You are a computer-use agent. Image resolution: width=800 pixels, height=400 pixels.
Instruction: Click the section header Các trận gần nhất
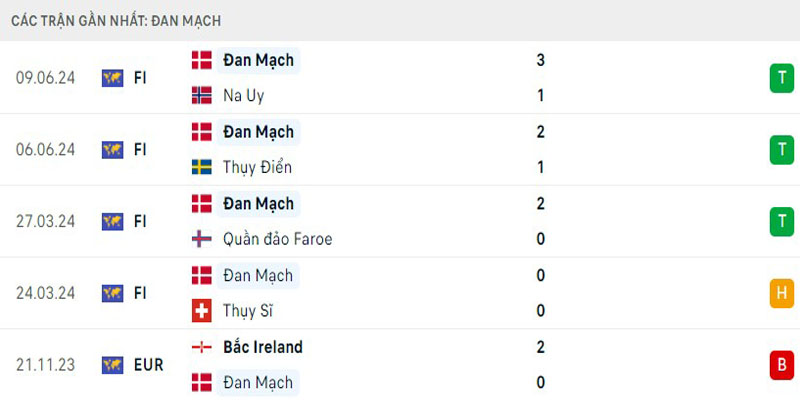pyautogui.click(x=117, y=20)
